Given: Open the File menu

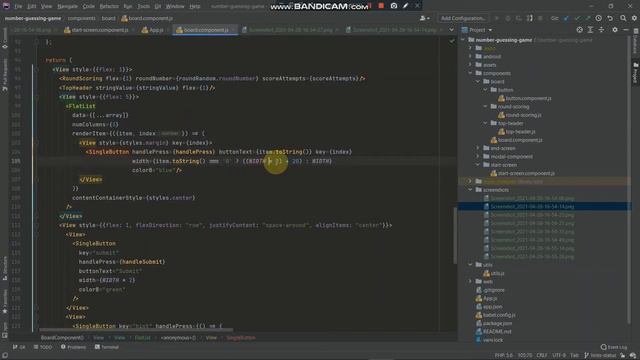Looking at the screenshot, I should (x=18, y=7).
